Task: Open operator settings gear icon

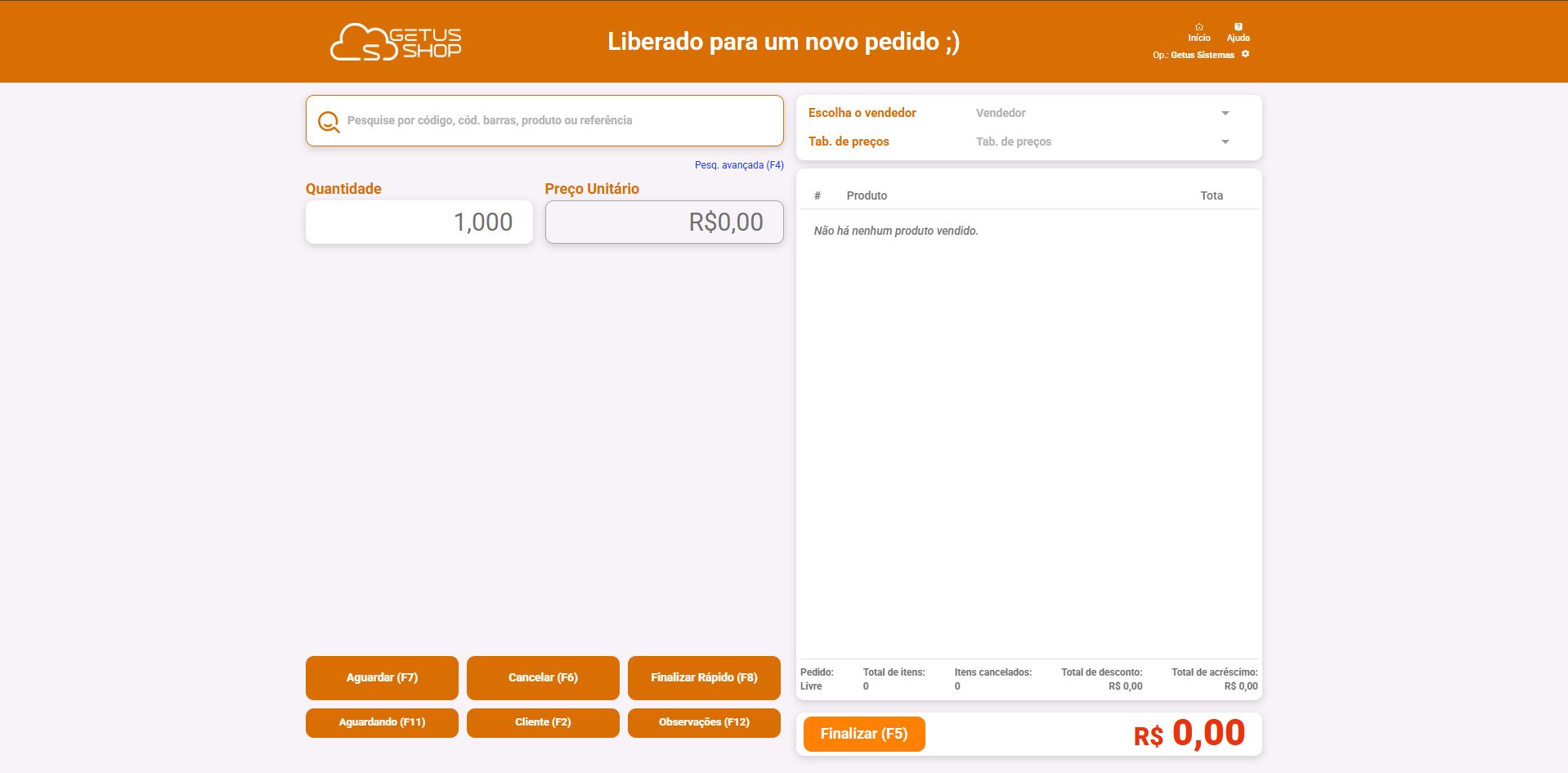Action: [x=1245, y=54]
